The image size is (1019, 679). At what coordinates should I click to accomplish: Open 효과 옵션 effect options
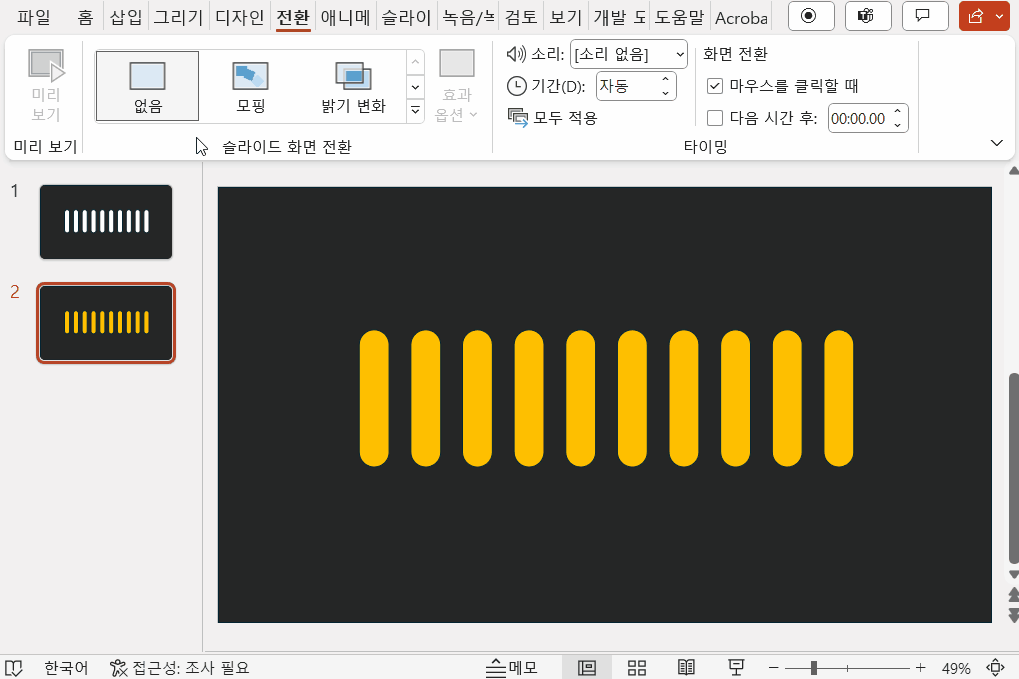coord(456,86)
